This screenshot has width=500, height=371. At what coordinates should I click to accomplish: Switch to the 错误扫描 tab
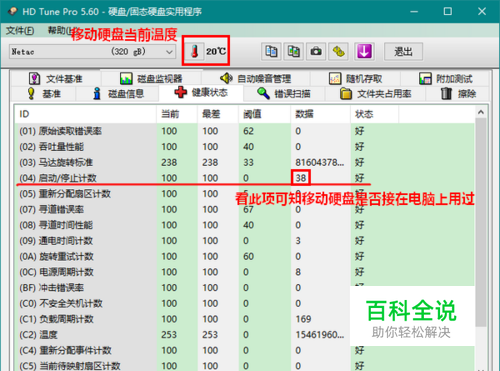284,94
